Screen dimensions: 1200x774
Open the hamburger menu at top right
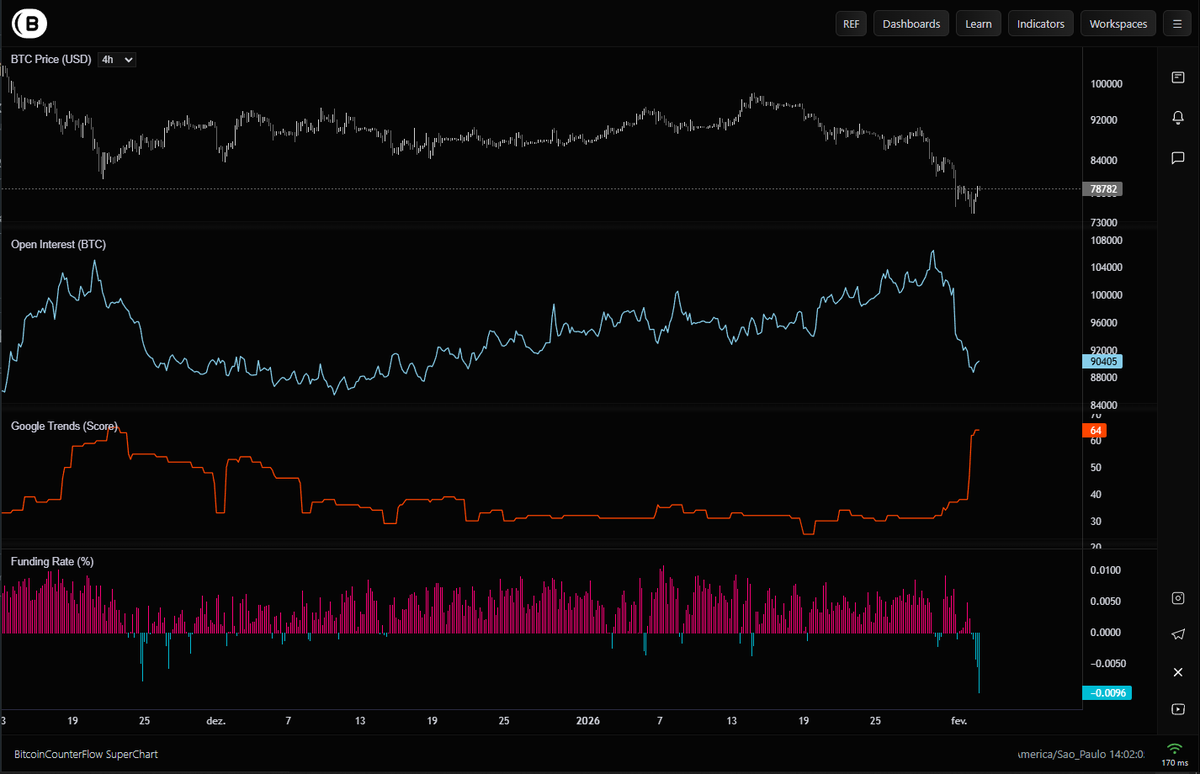[x=1177, y=23]
